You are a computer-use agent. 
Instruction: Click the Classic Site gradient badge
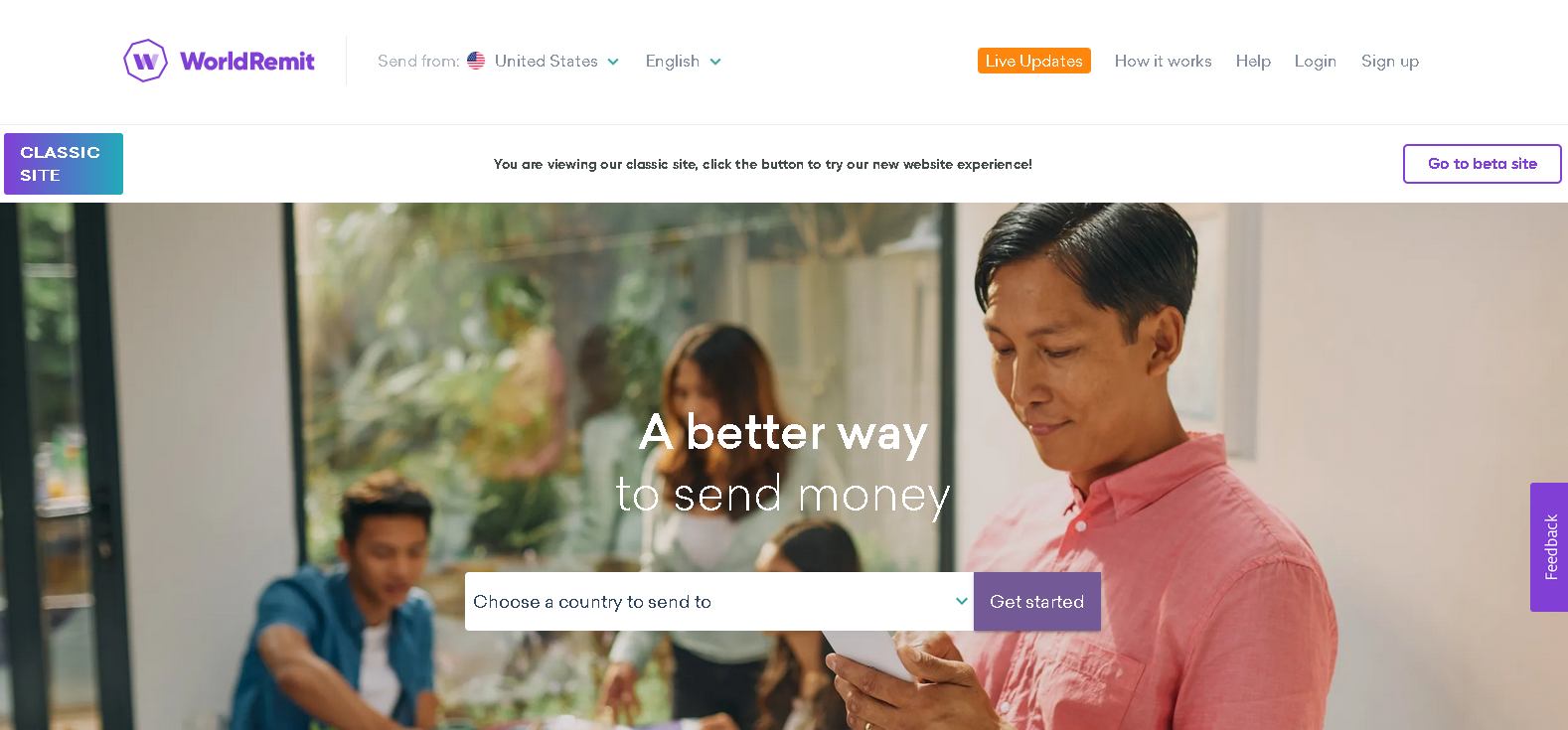[x=64, y=164]
